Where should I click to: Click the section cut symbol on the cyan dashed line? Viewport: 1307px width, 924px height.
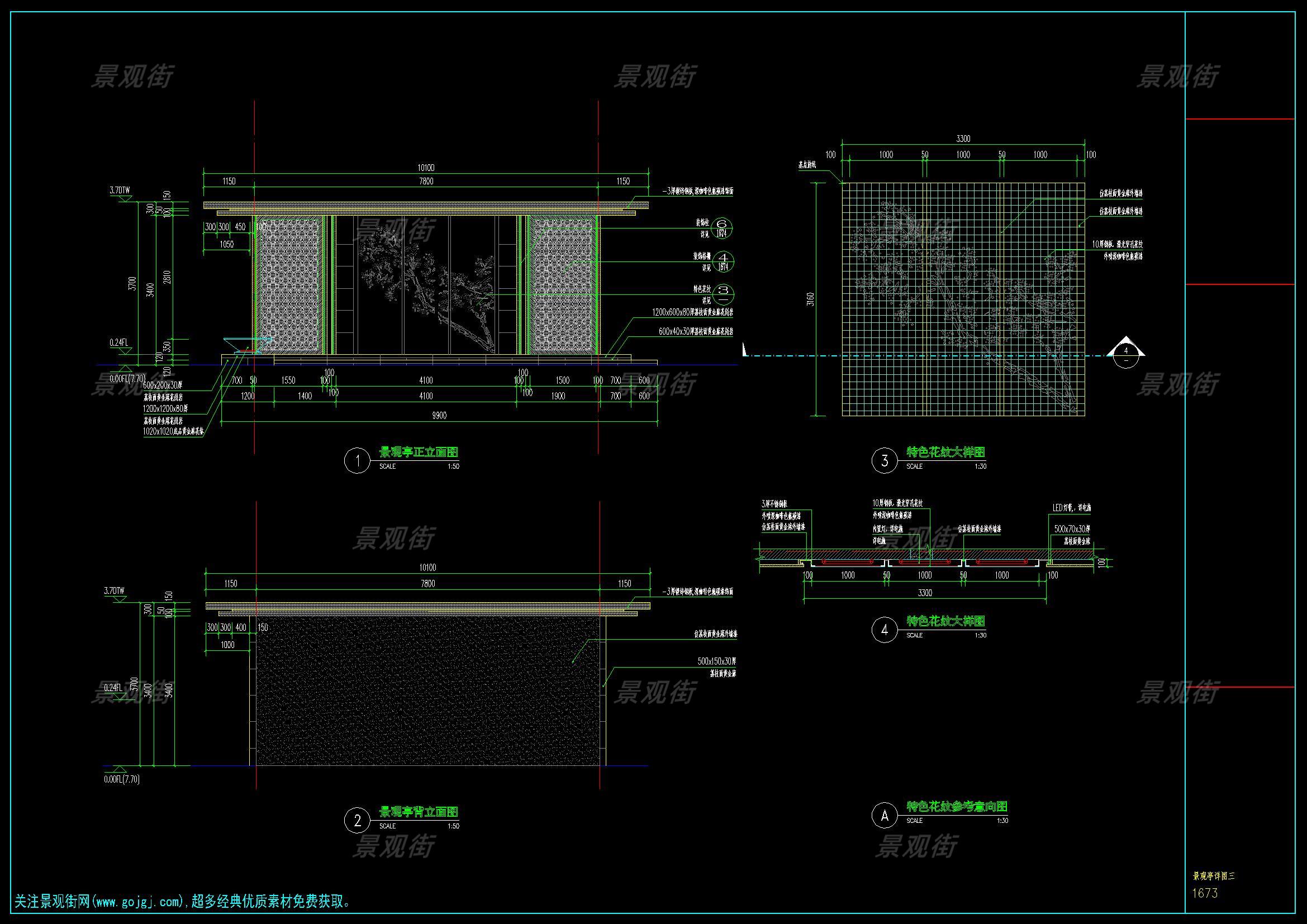(1125, 355)
